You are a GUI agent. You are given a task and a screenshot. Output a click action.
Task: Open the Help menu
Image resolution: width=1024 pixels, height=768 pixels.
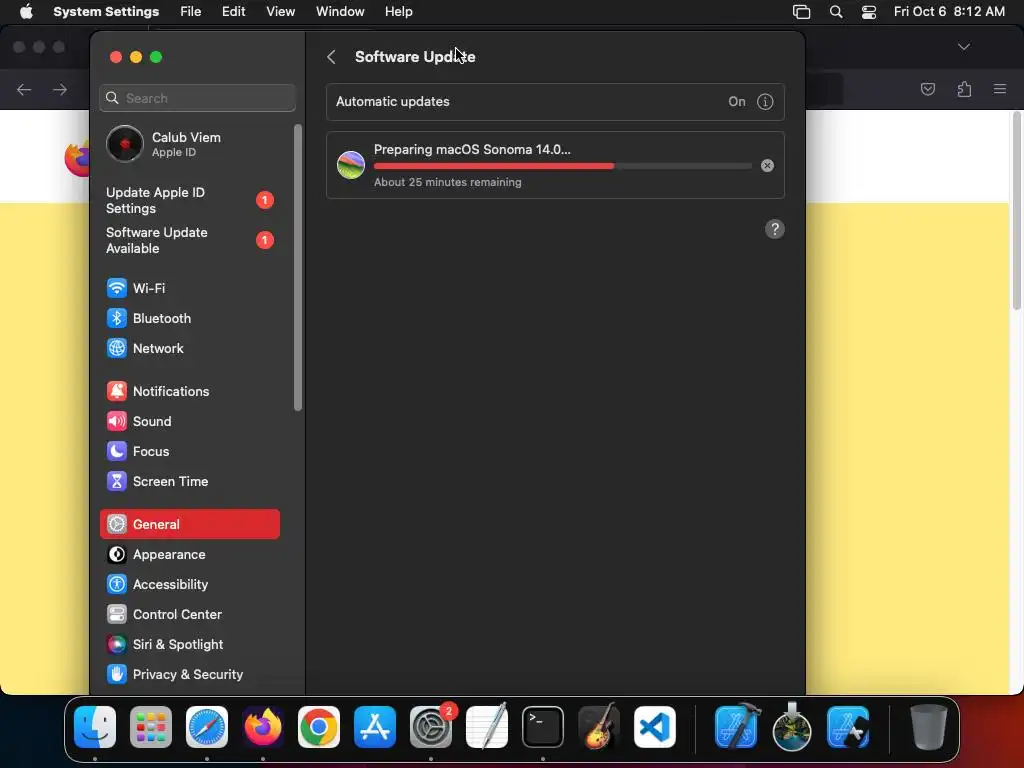398,12
